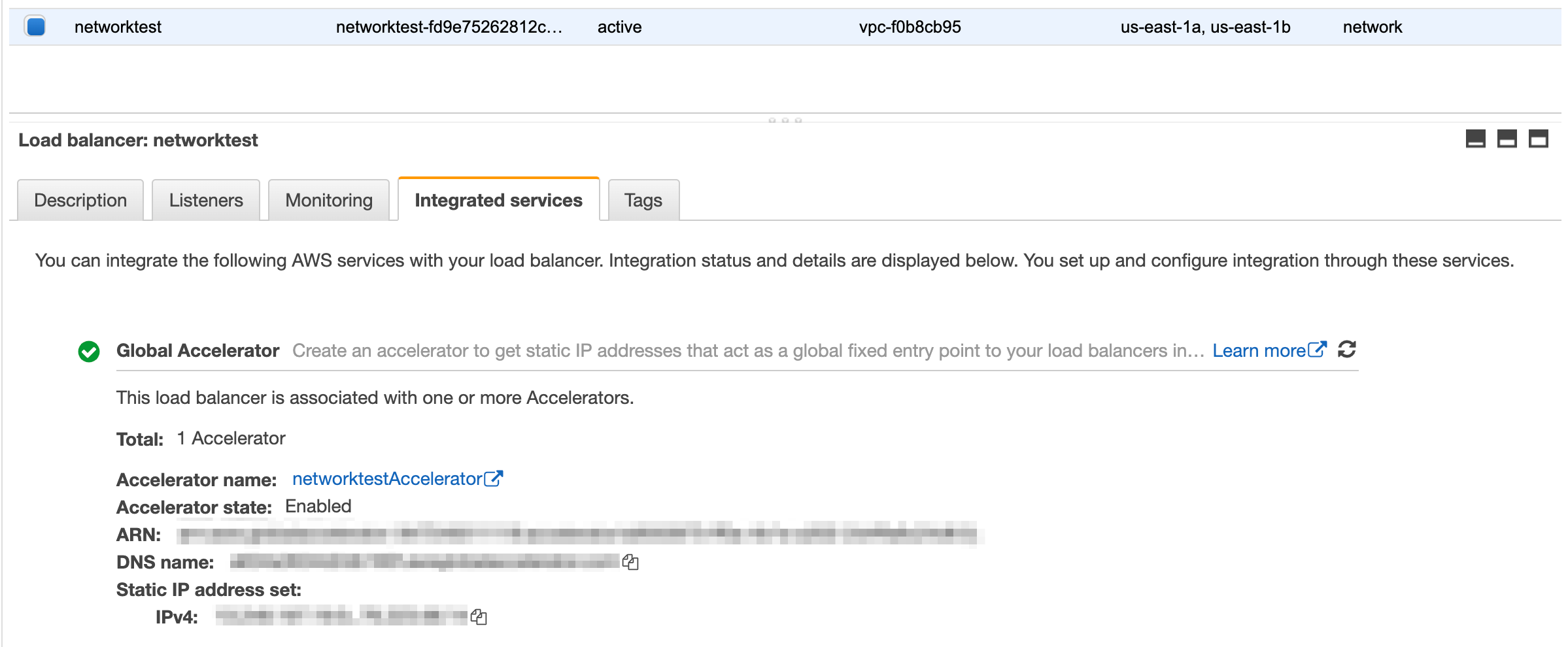Copy the IPv4 static address
Screen dimensions: 1568x647
479,617
